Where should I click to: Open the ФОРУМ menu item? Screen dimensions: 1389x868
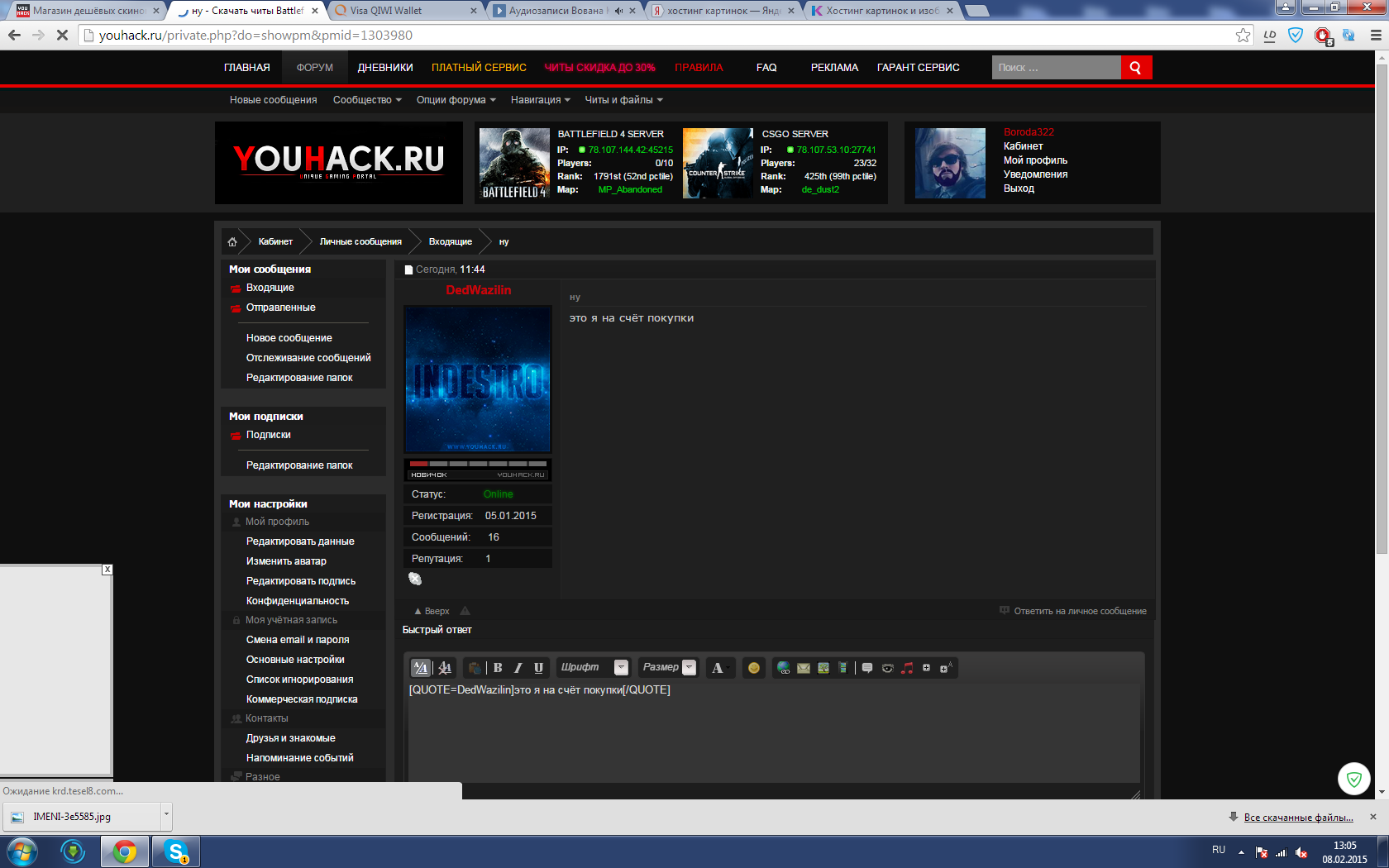point(315,68)
